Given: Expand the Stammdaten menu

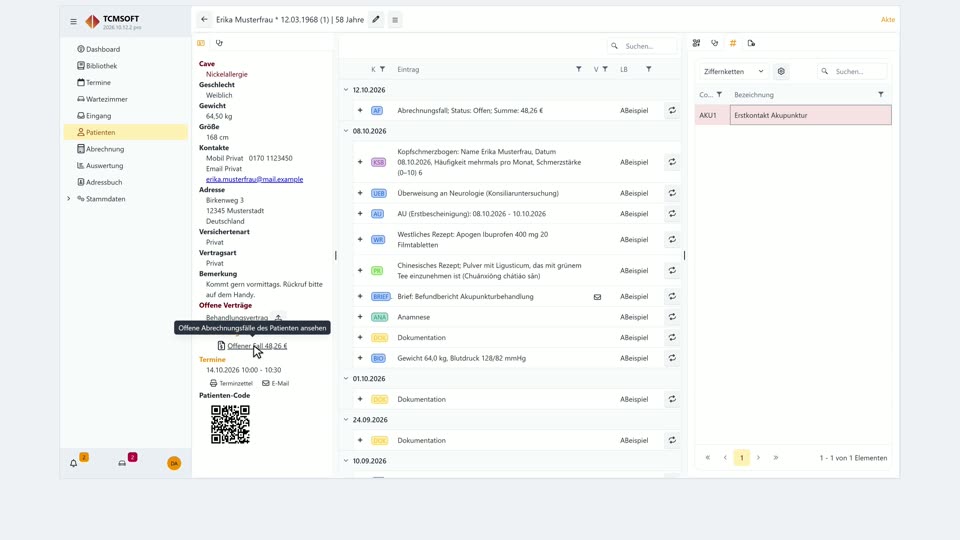Looking at the screenshot, I should (x=69, y=199).
